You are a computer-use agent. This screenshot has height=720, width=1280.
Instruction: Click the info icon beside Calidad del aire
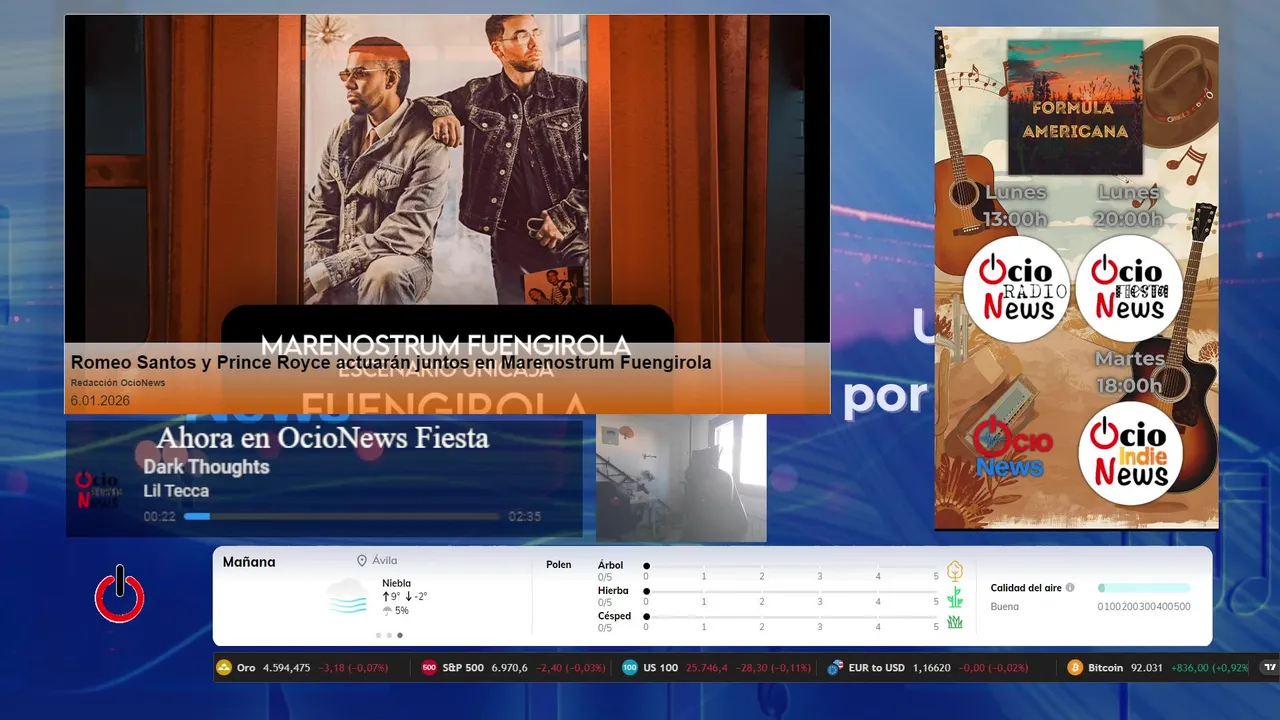click(1070, 588)
